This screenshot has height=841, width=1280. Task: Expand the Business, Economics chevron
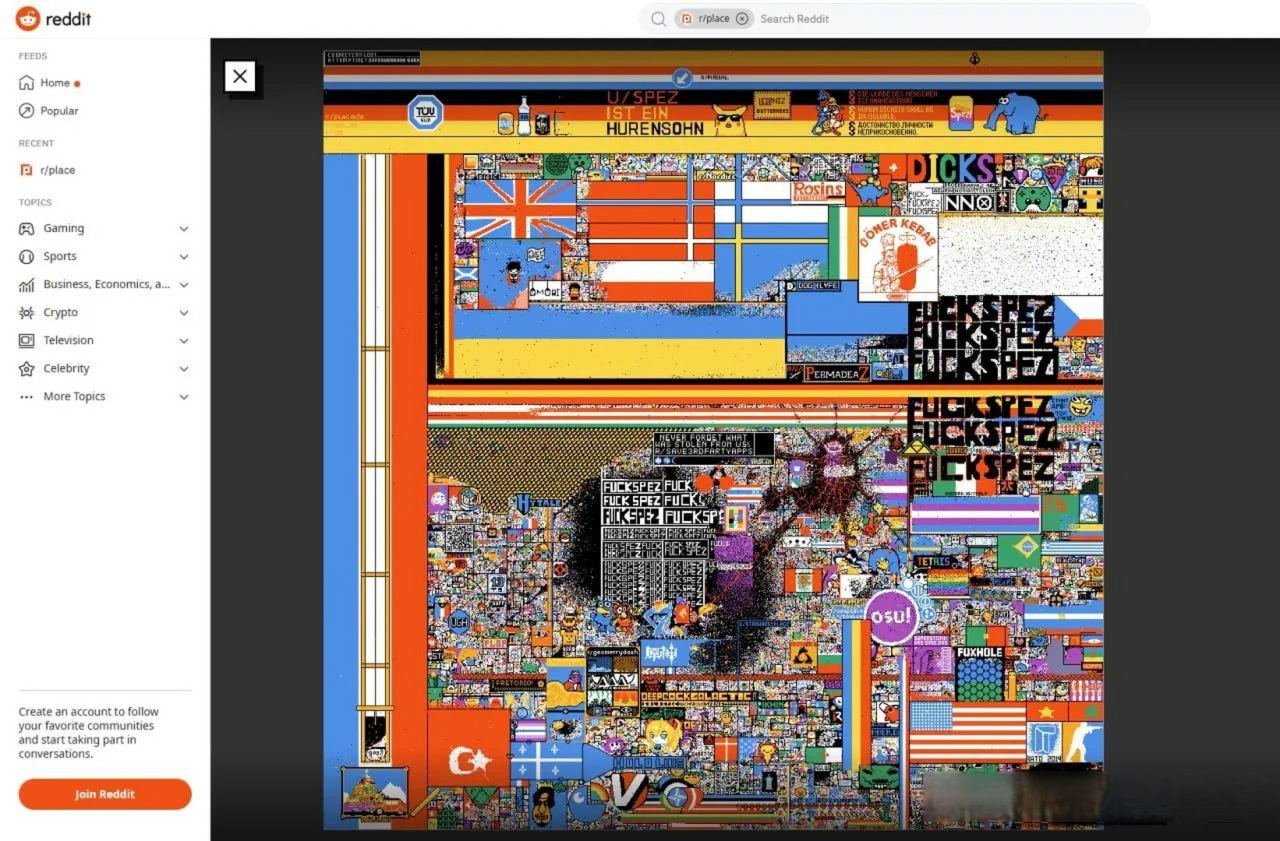183,285
